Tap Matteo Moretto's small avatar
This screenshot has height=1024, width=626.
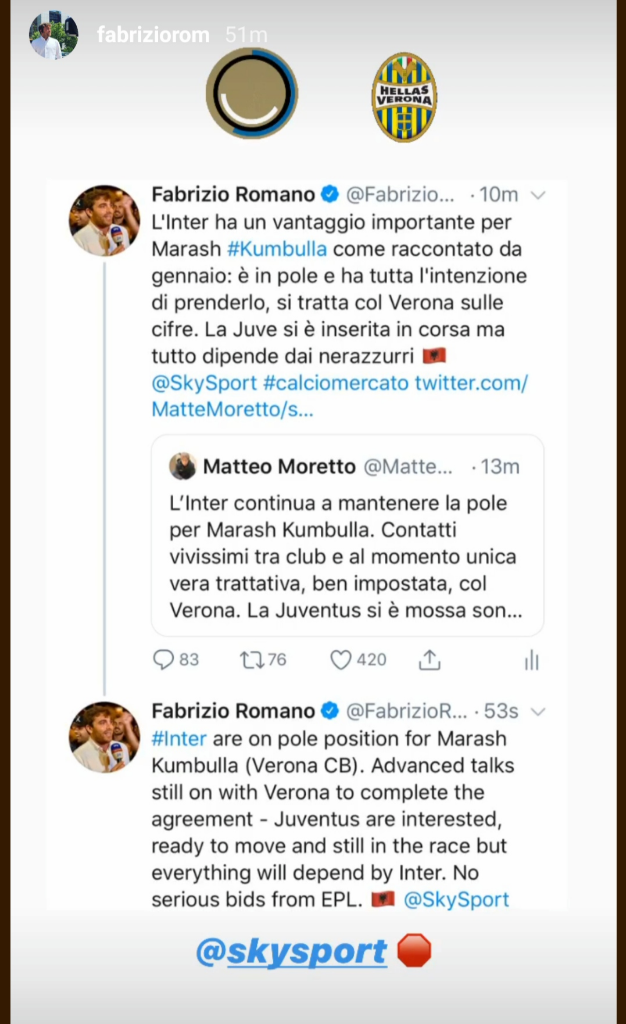[182, 466]
